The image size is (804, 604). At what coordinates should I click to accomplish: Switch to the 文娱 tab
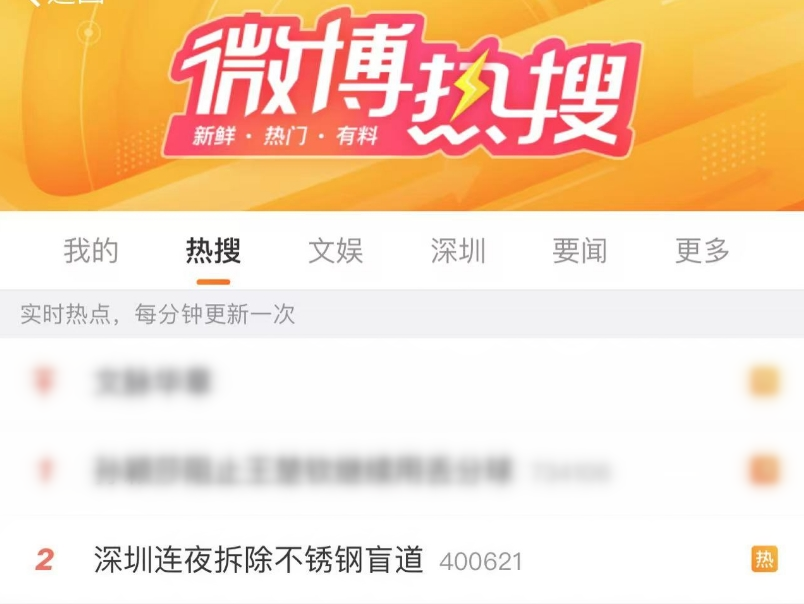[335, 251]
